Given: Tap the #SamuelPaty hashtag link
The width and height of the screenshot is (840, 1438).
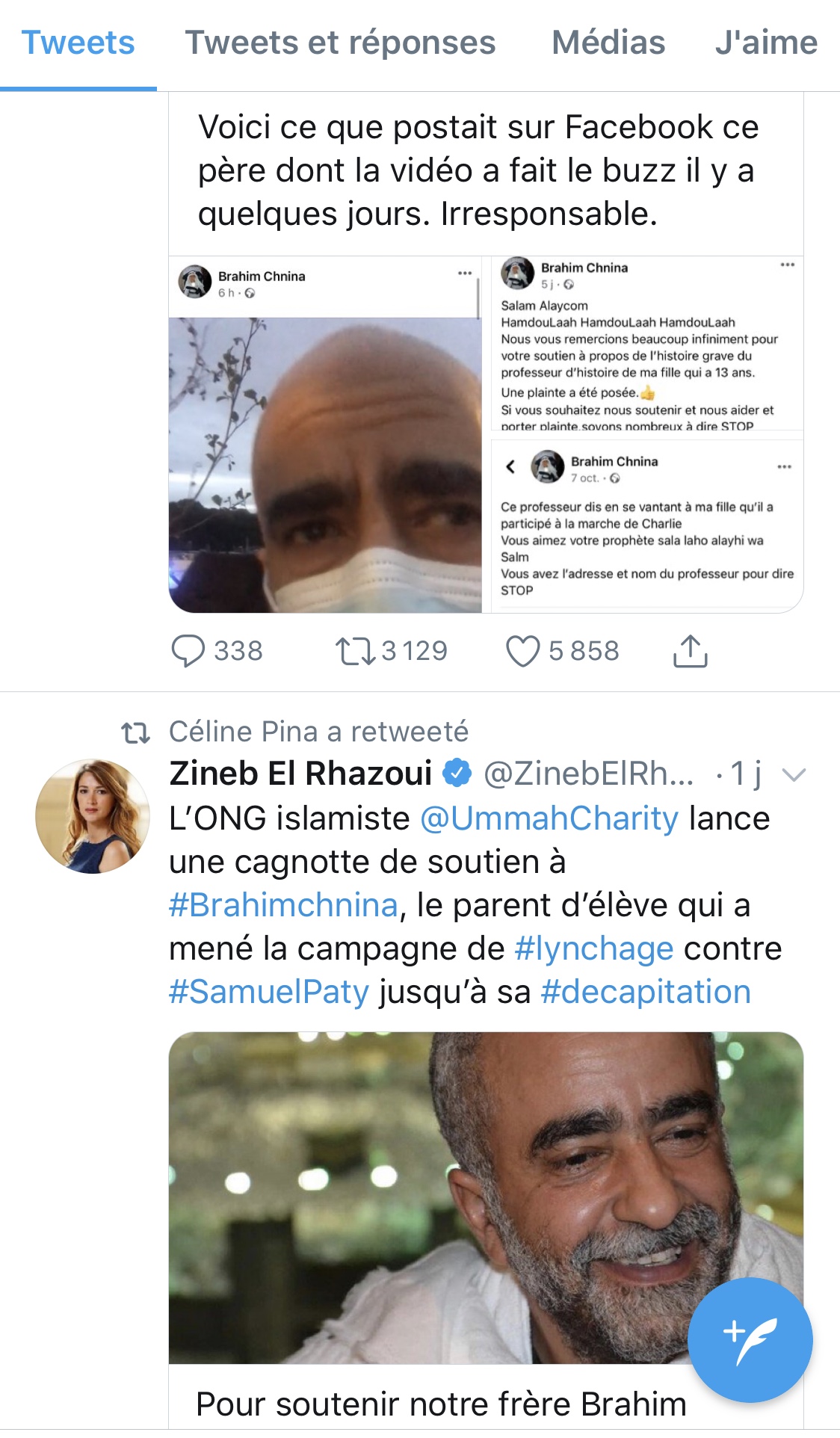Looking at the screenshot, I should pos(269,992).
